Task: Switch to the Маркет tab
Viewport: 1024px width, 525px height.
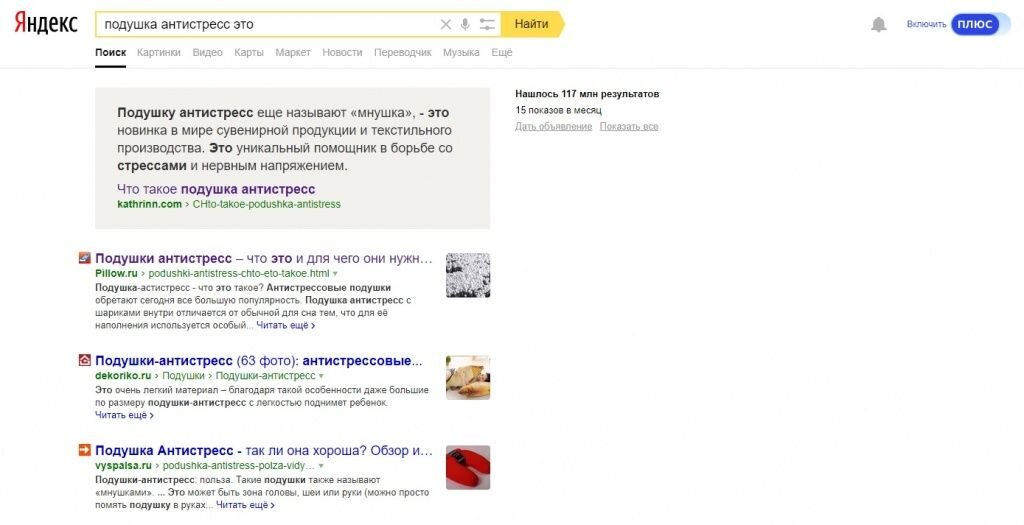Action: tap(293, 52)
